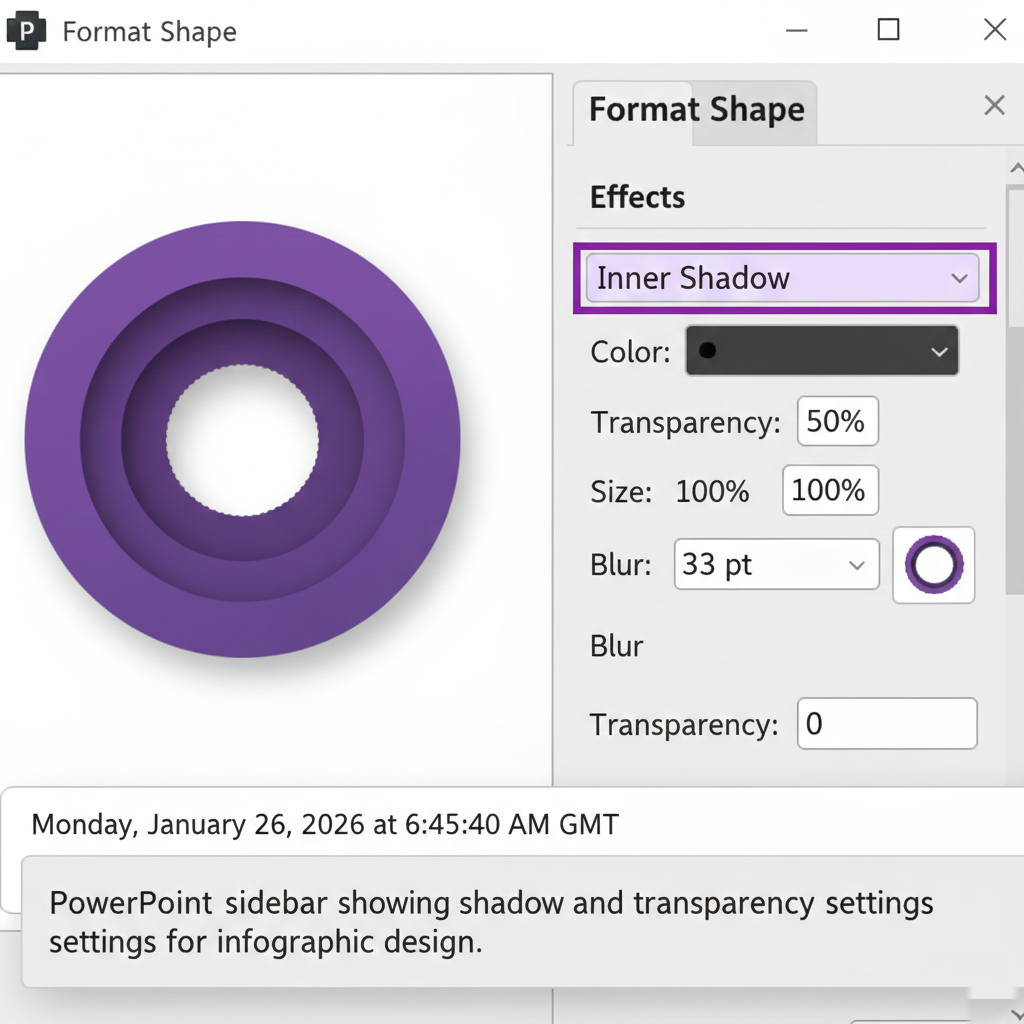
Task: Click the scrollbar up arrow
Action: click(x=1015, y=167)
